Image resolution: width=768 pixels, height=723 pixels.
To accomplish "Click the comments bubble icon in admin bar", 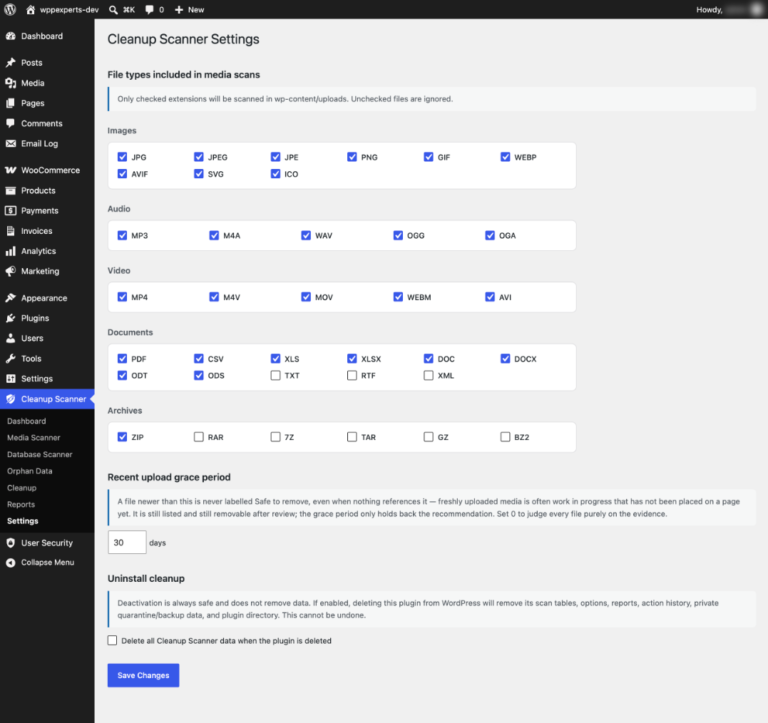I will coord(149,10).
